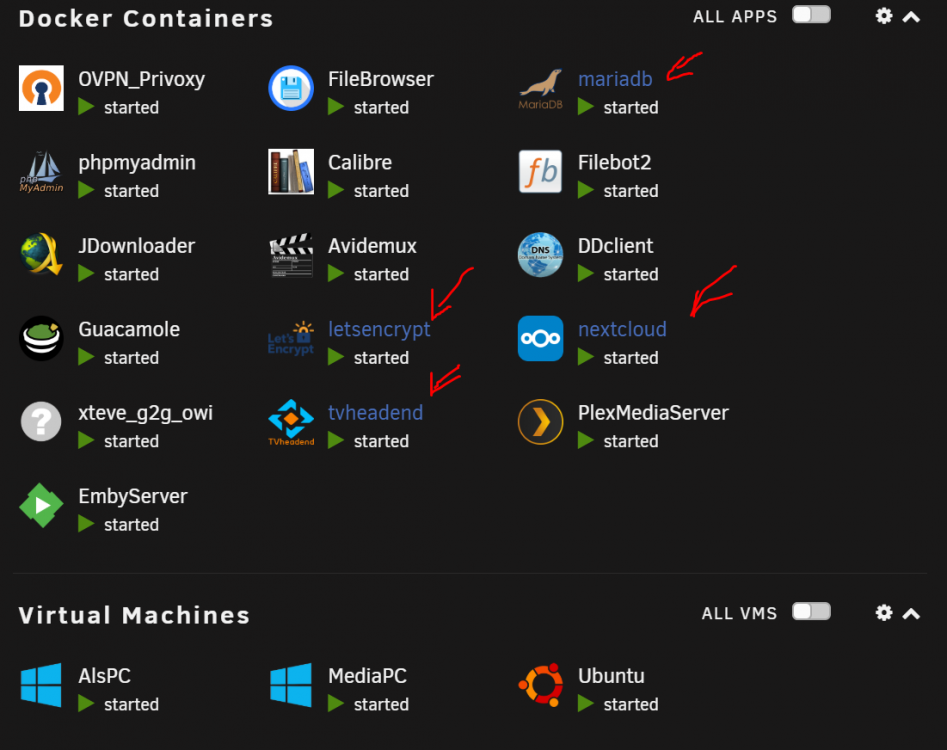This screenshot has width=947, height=750.
Task: Click the Guacamole name text
Action: click(x=129, y=329)
